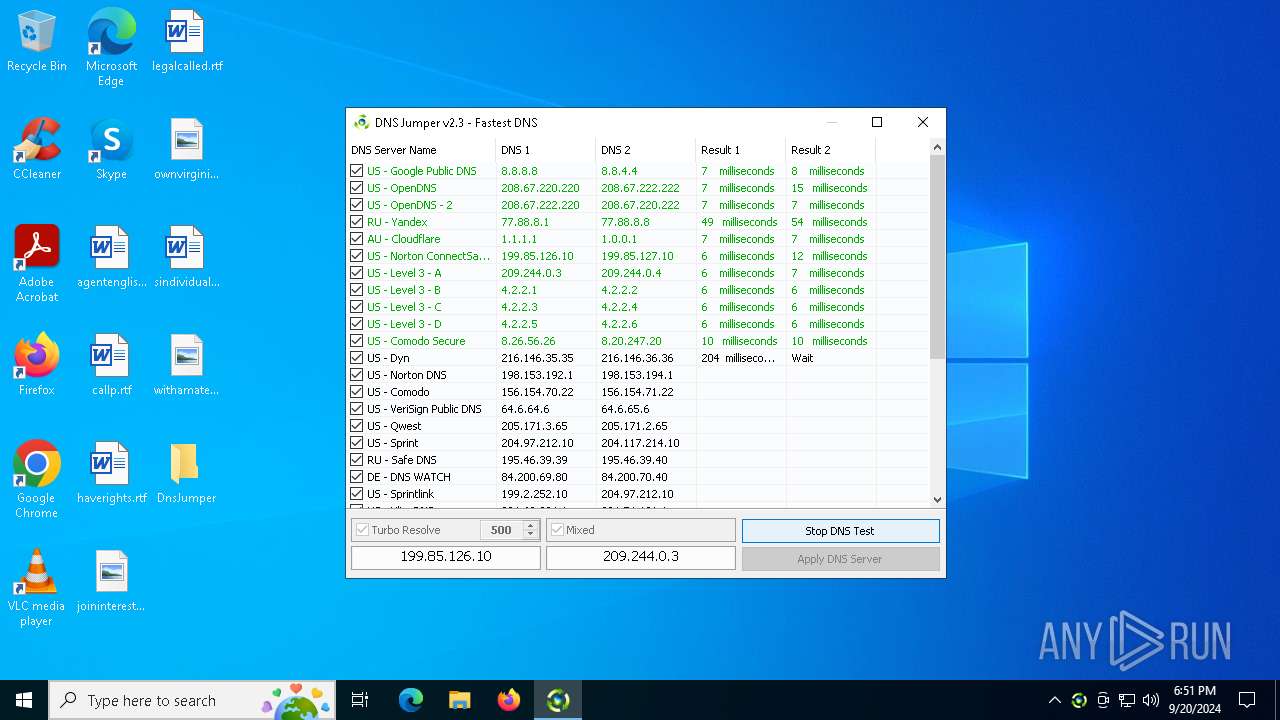Launch Firefox from the desktop shortcut

tap(37, 365)
